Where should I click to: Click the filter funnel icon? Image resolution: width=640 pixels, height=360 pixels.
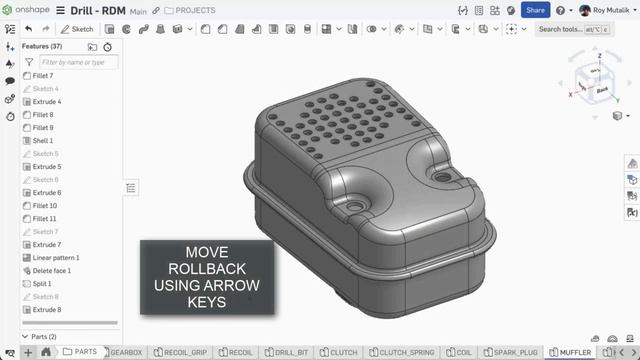[29, 62]
